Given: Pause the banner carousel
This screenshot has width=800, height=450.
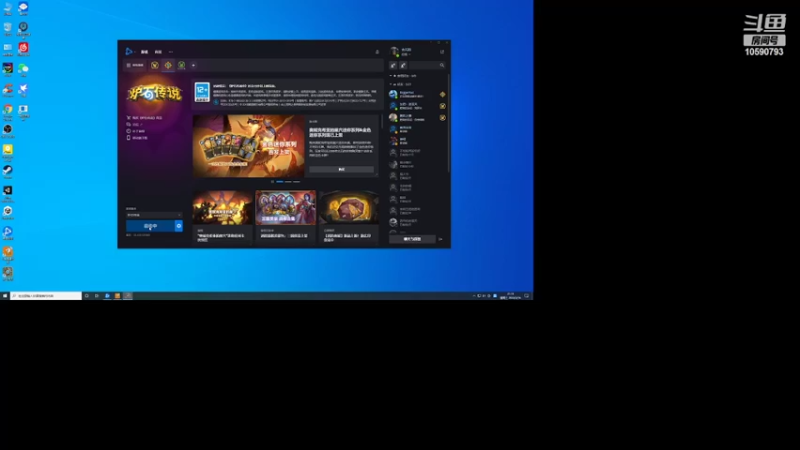Looking at the screenshot, I should tap(272, 182).
